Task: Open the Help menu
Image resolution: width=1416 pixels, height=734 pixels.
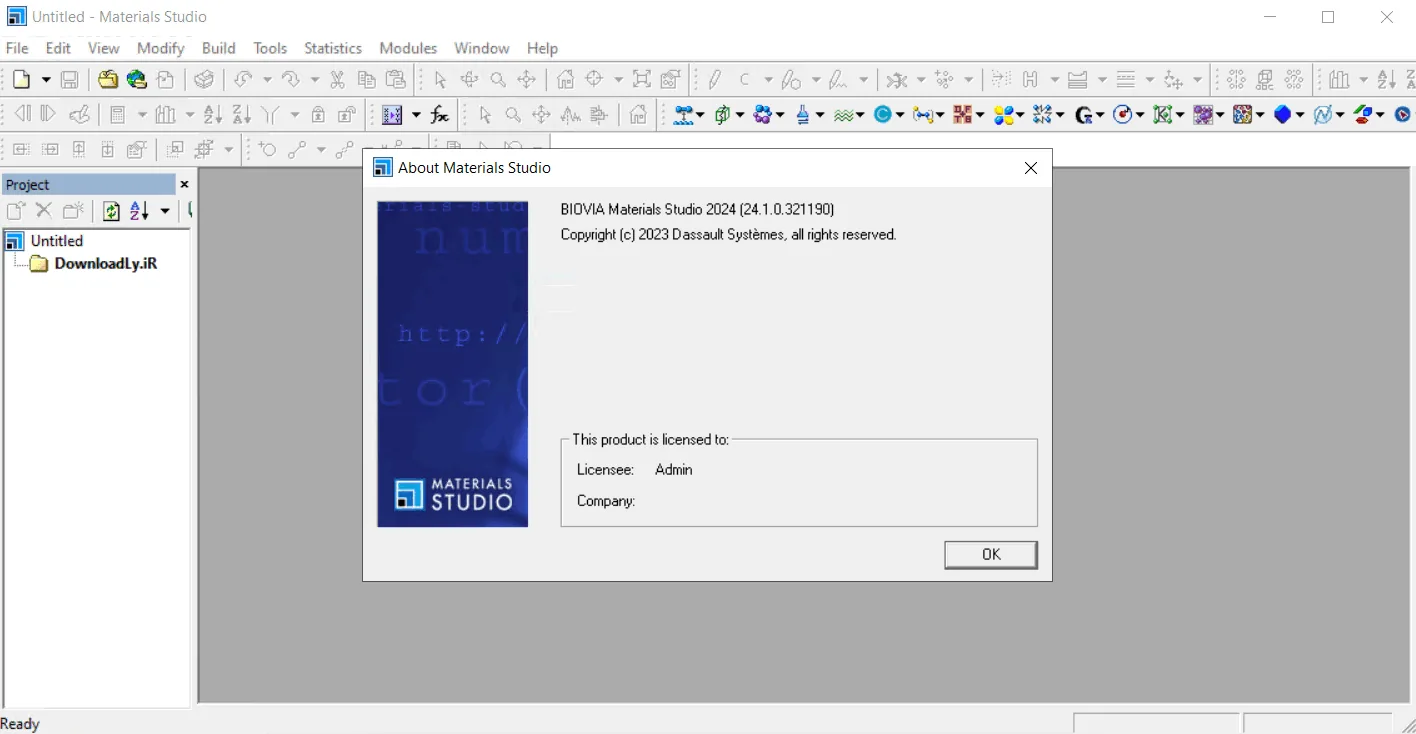Action: click(x=542, y=48)
